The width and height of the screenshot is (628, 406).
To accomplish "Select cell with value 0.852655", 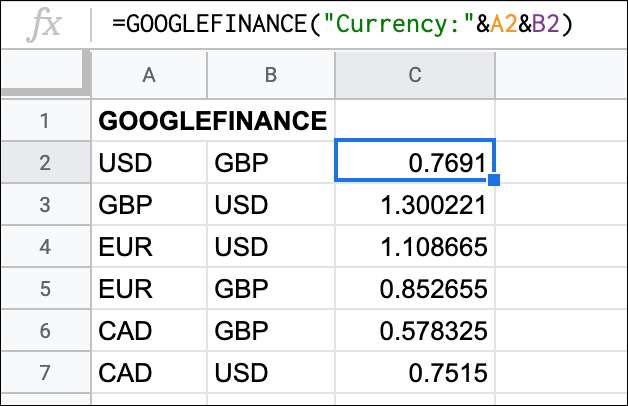I will 415,288.
